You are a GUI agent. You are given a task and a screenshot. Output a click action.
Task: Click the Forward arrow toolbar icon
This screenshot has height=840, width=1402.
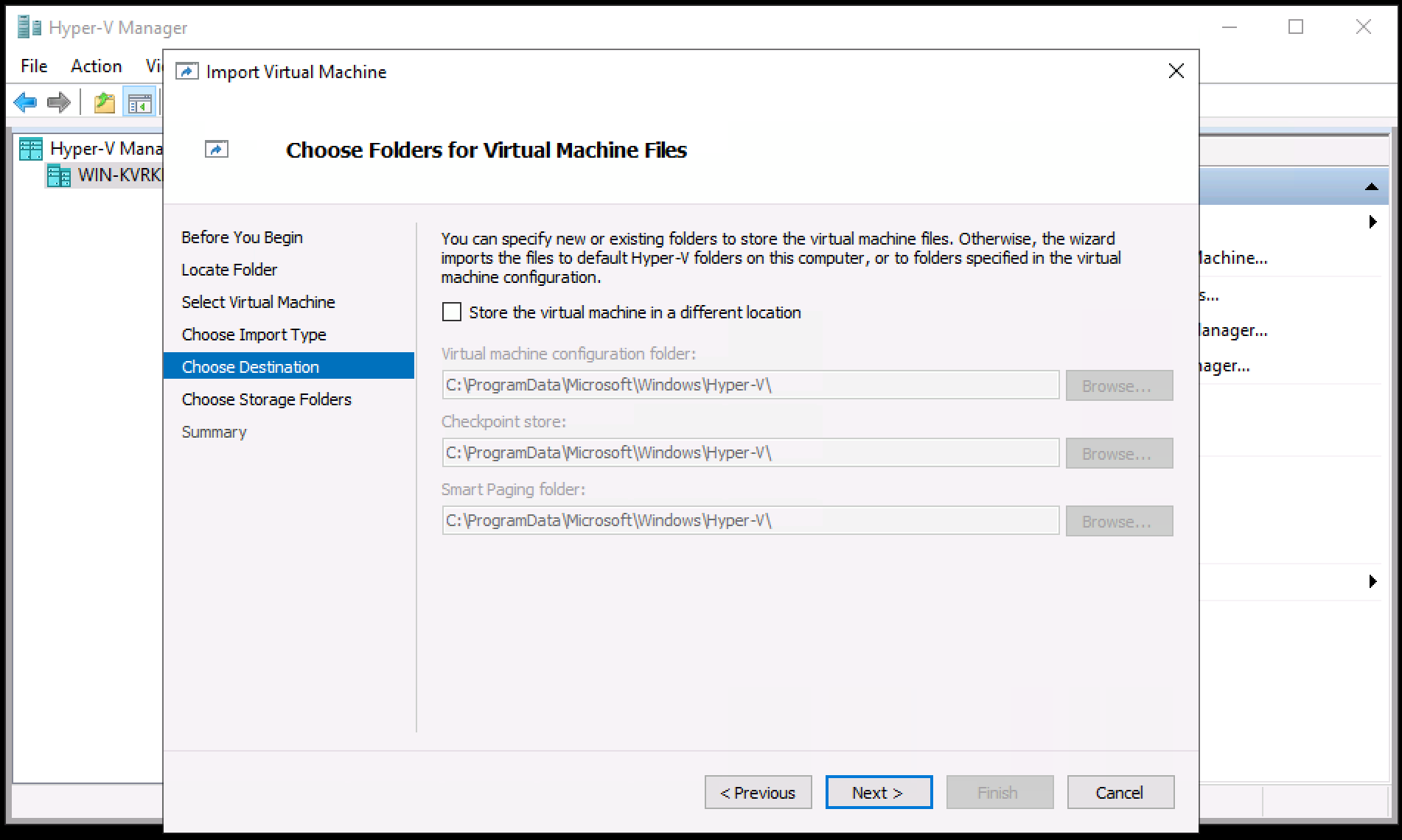(59, 102)
